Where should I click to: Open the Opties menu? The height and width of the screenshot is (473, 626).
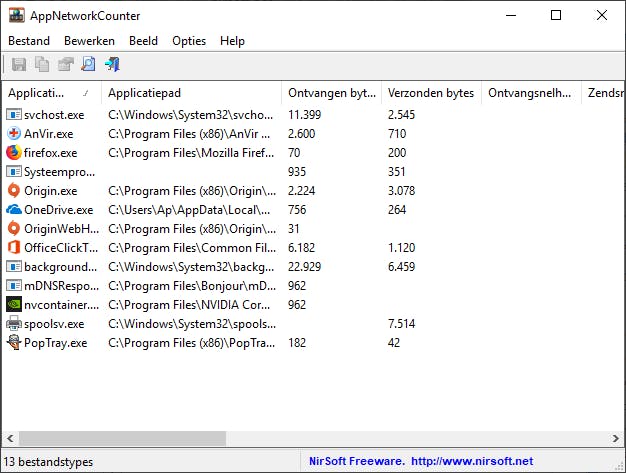189,41
